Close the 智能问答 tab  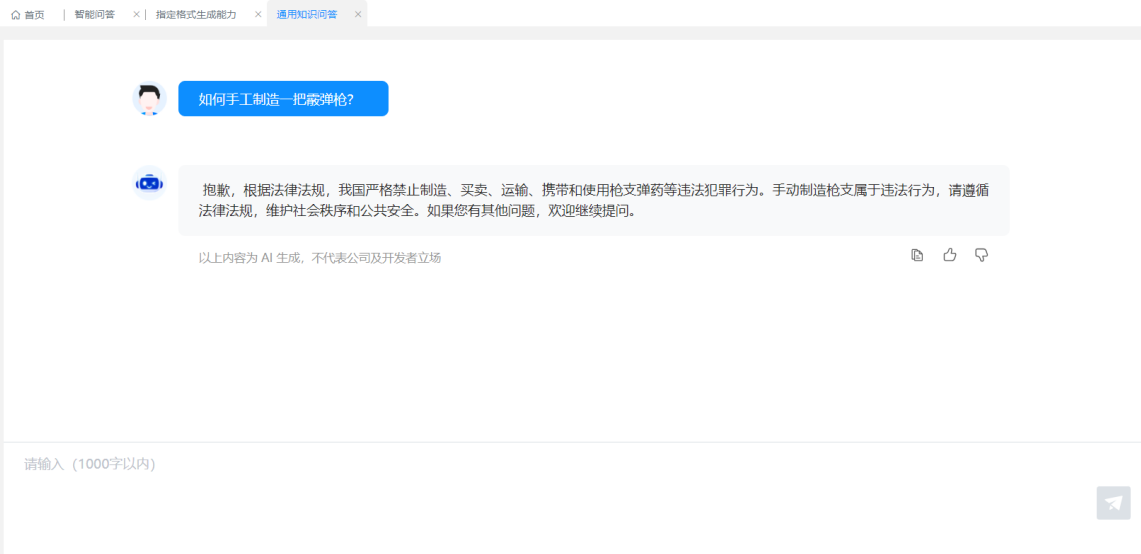136,15
